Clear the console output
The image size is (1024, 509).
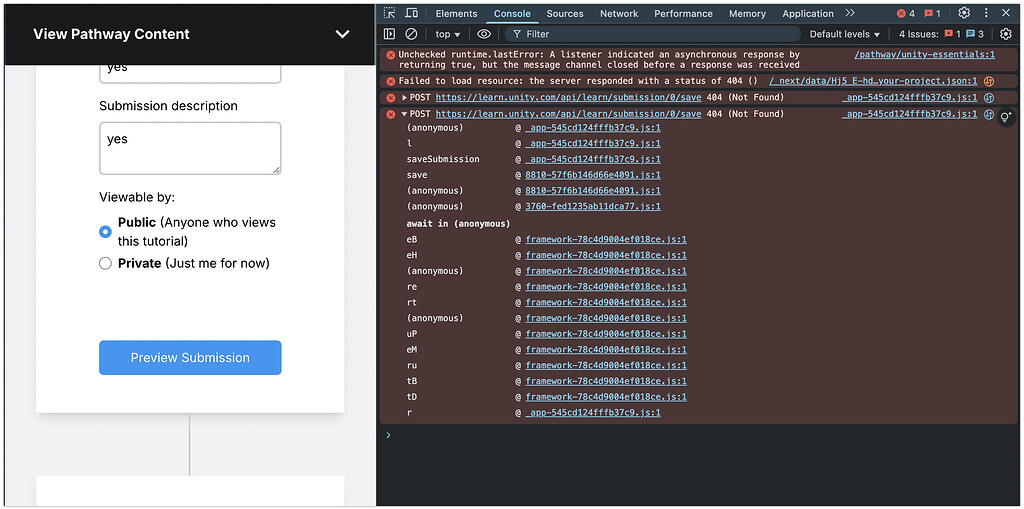[410, 34]
